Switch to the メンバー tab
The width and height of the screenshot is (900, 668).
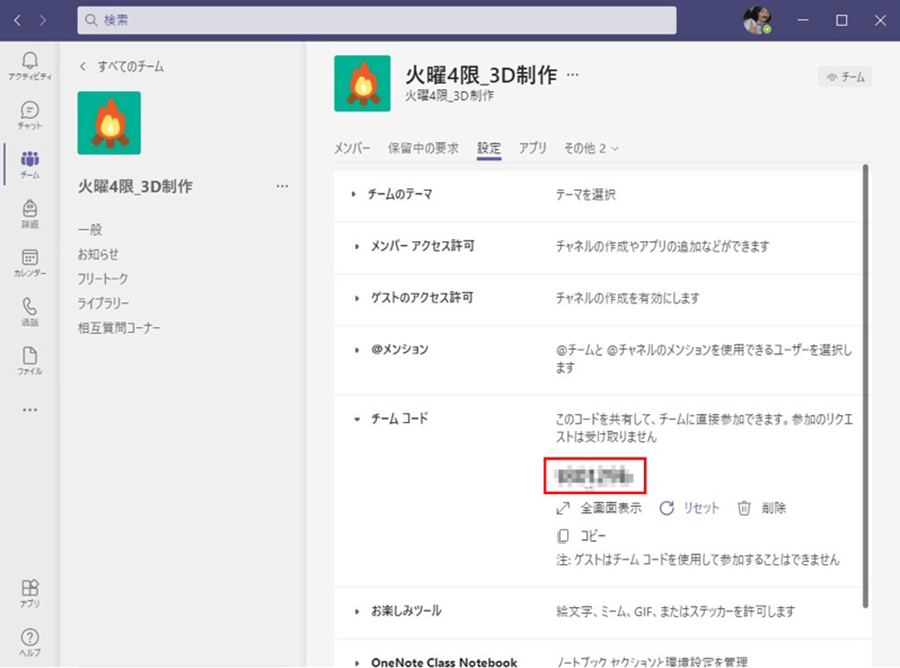(x=352, y=148)
